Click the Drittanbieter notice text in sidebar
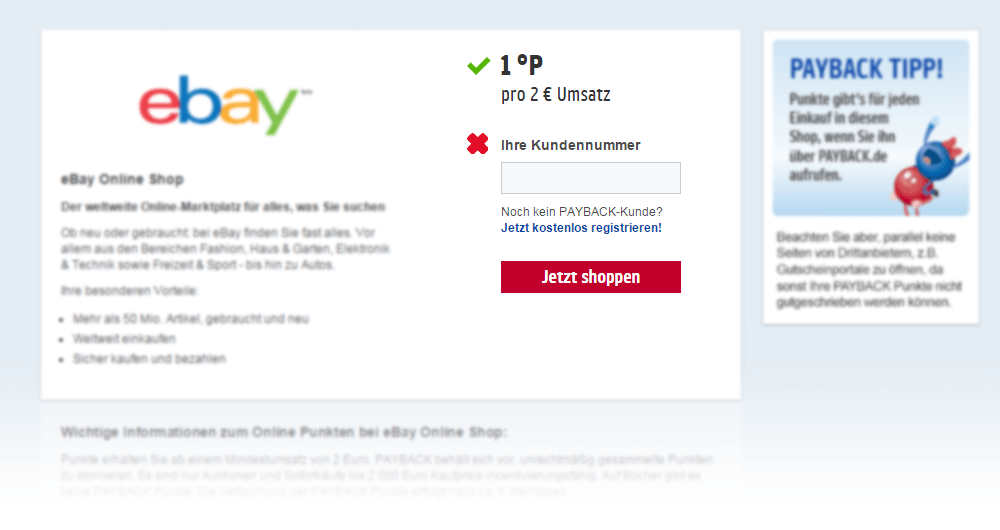1000x530 pixels. [x=869, y=269]
